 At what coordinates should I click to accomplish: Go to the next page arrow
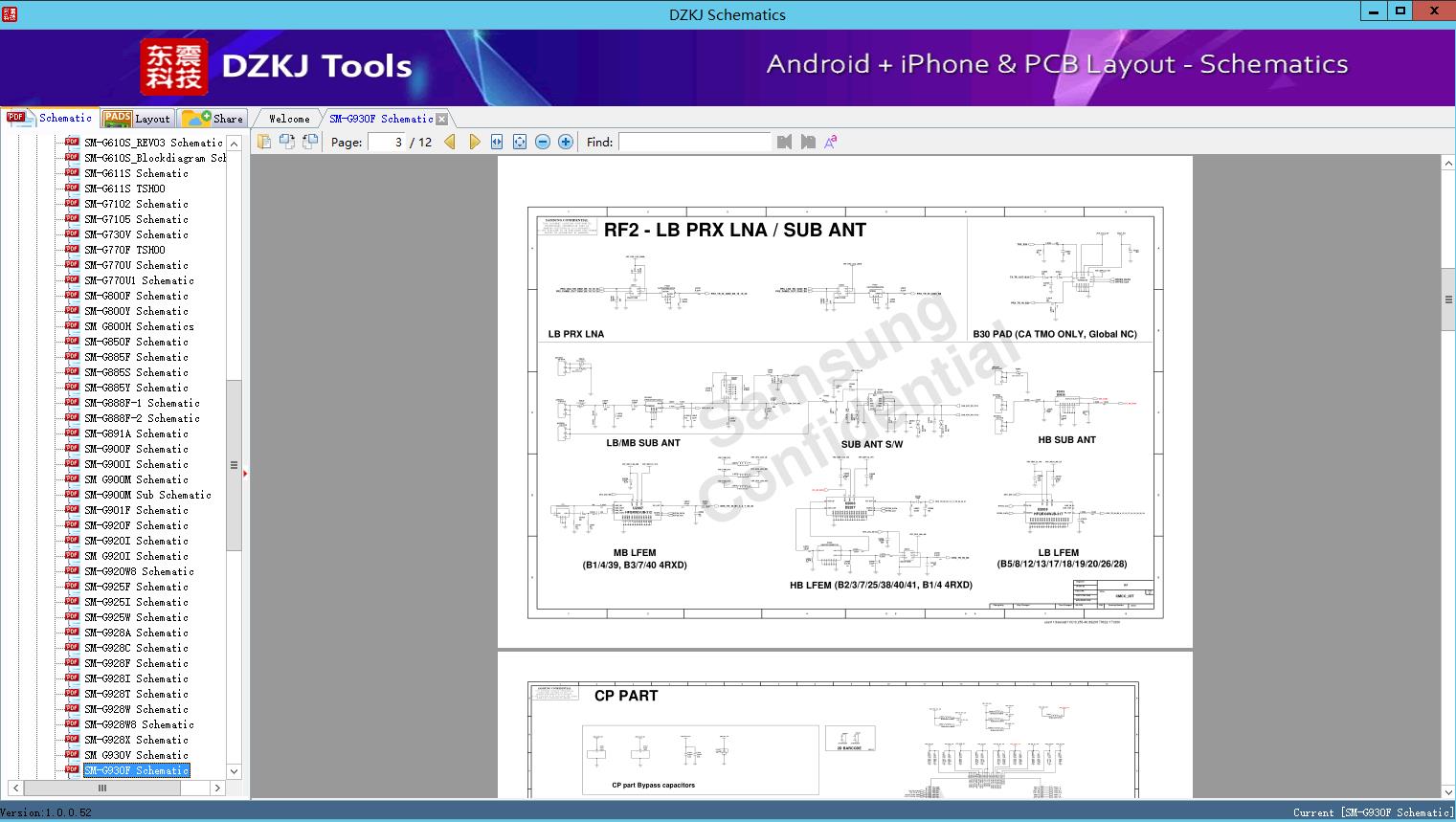474,142
